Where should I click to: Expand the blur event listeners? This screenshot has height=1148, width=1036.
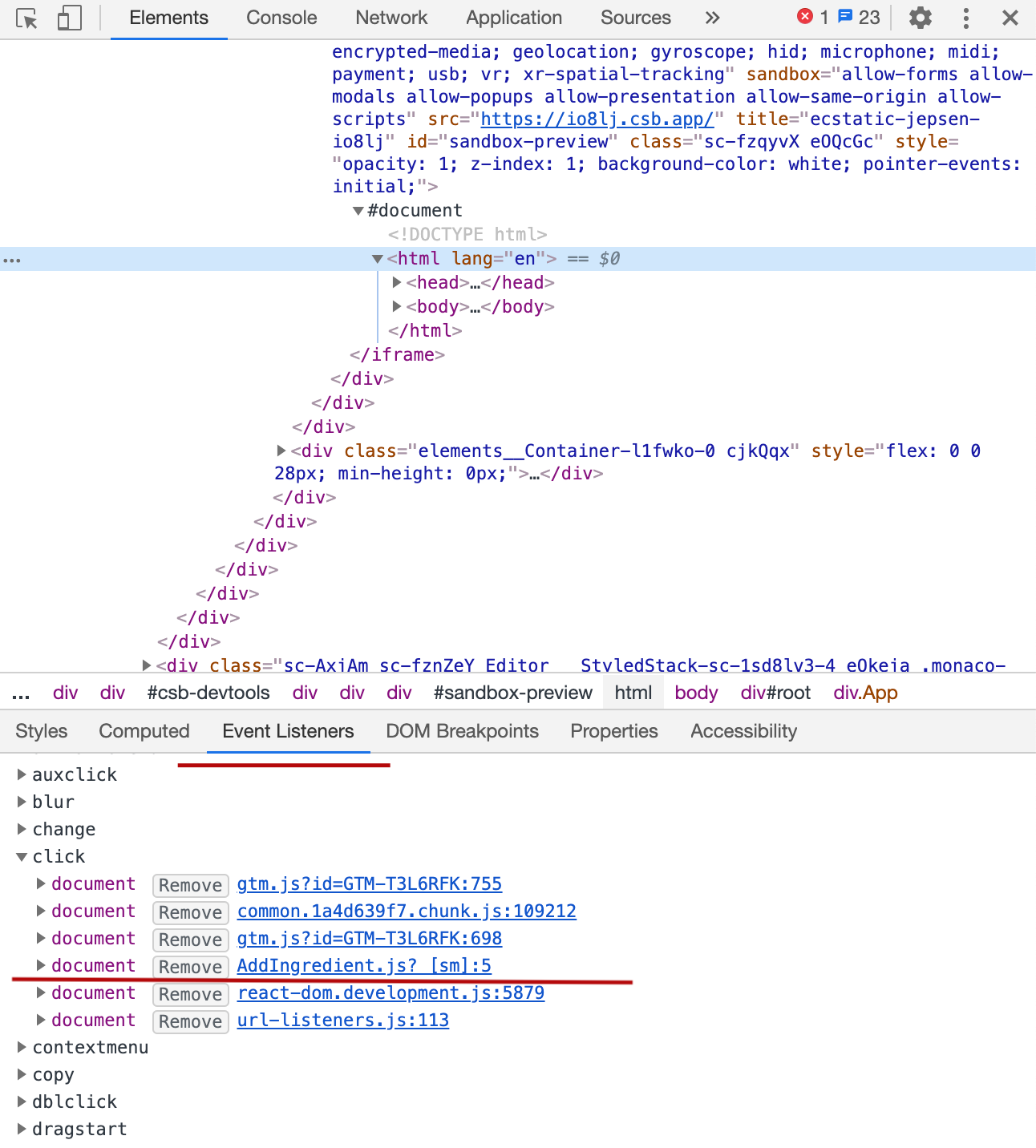[x=22, y=802]
